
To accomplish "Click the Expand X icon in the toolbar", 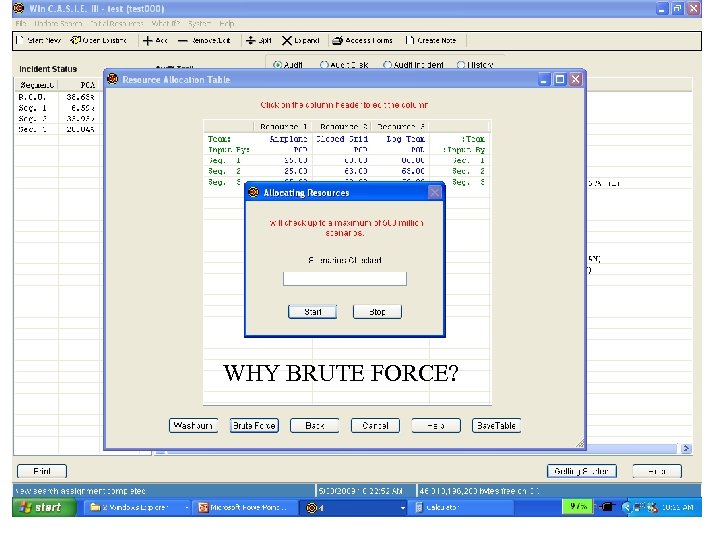I will [287, 41].
